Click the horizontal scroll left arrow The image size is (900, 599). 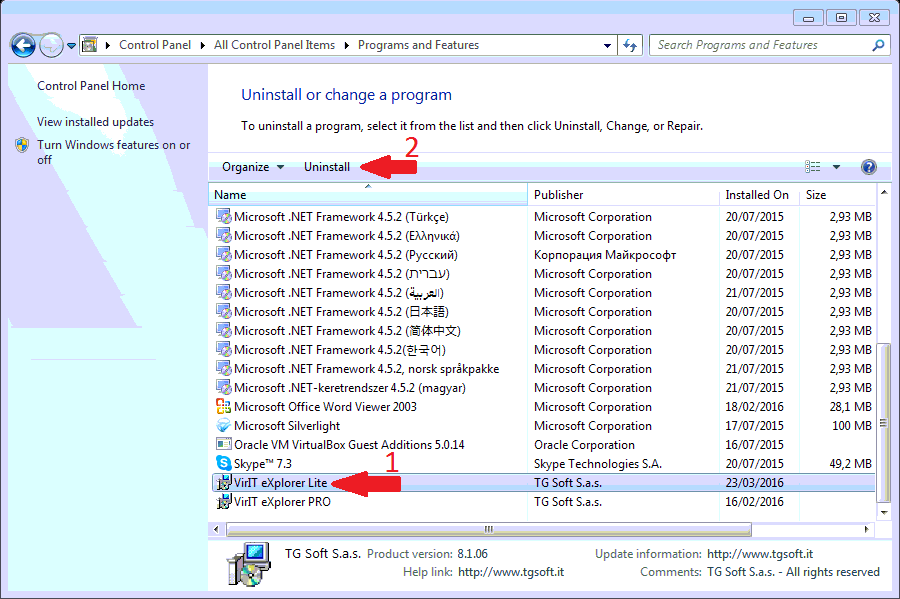[216, 529]
